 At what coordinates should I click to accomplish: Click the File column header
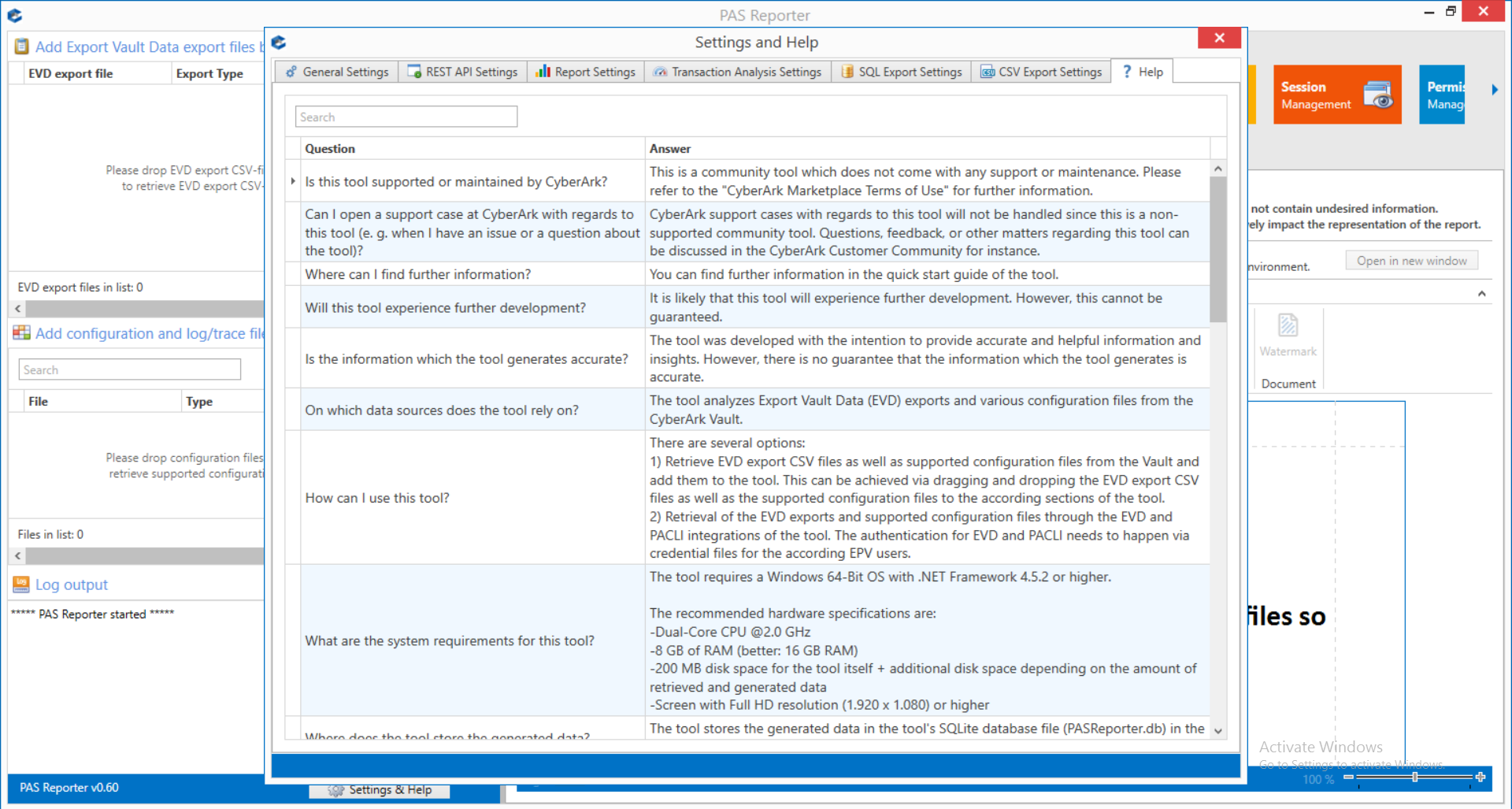point(102,401)
